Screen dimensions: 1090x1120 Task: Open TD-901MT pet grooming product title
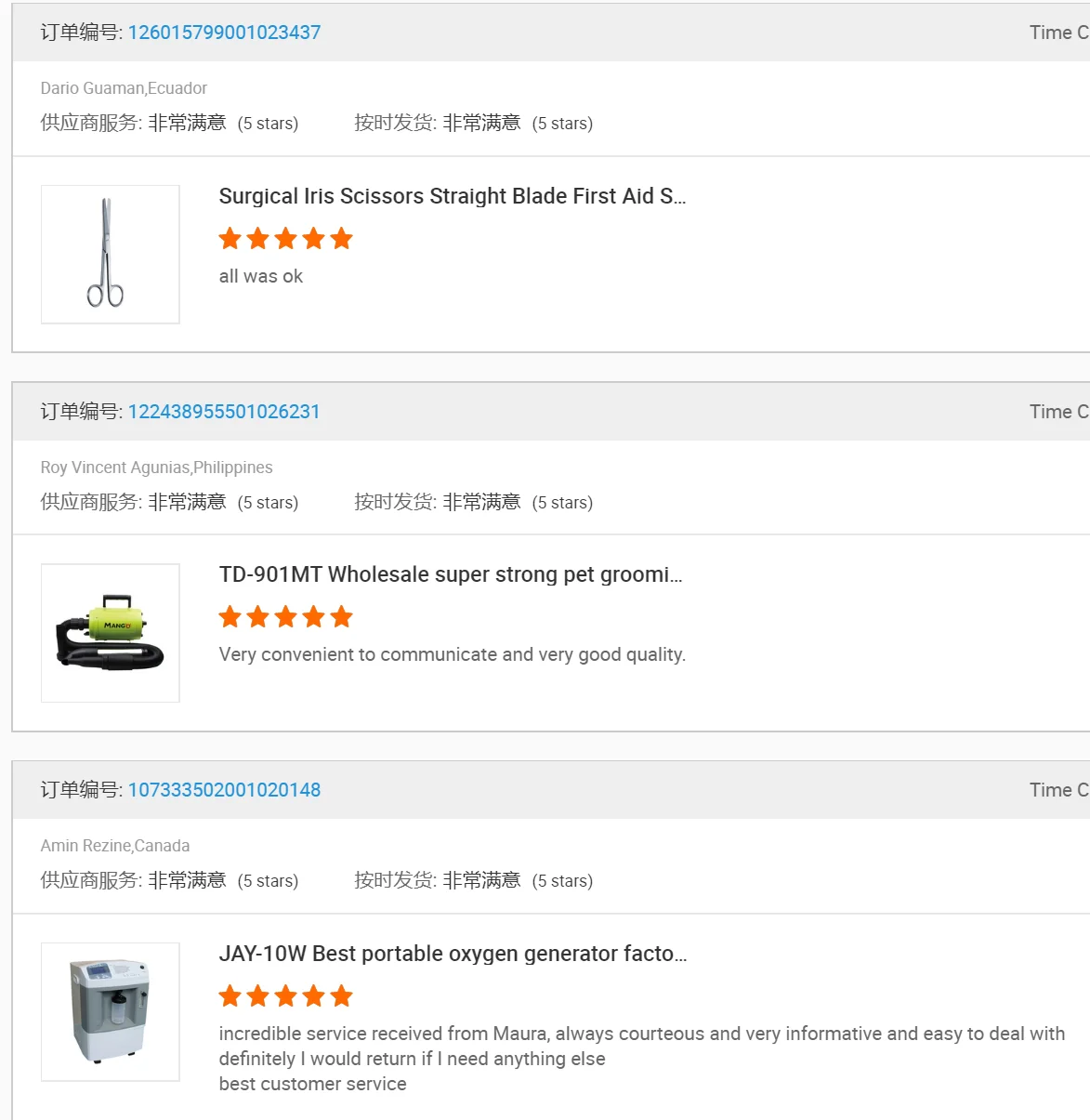451,574
